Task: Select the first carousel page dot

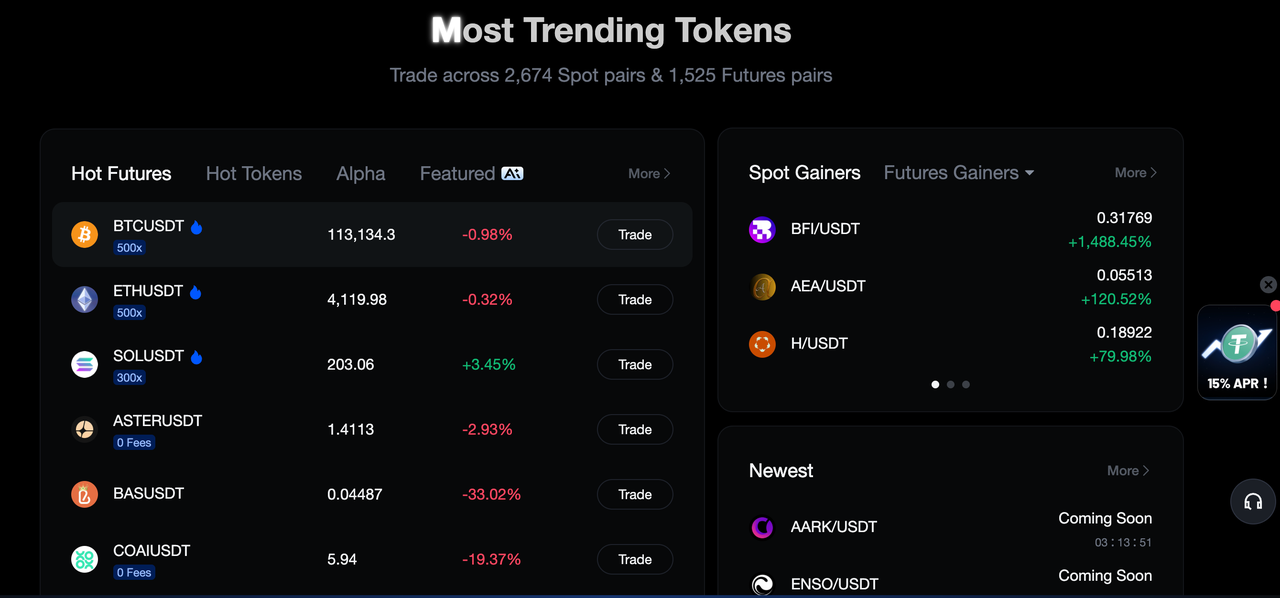Action: click(x=936, y=384)
